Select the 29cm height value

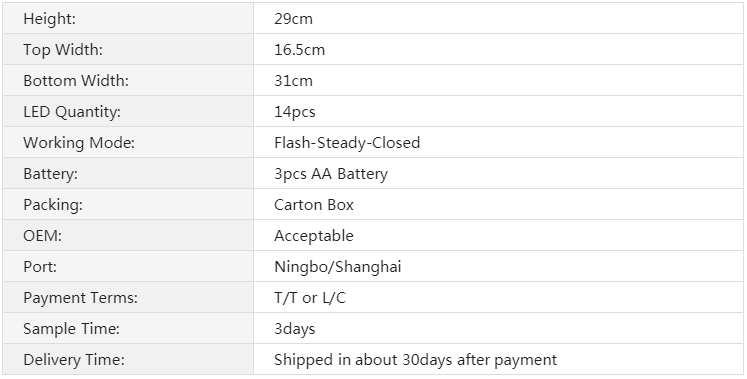pos(293,19)
